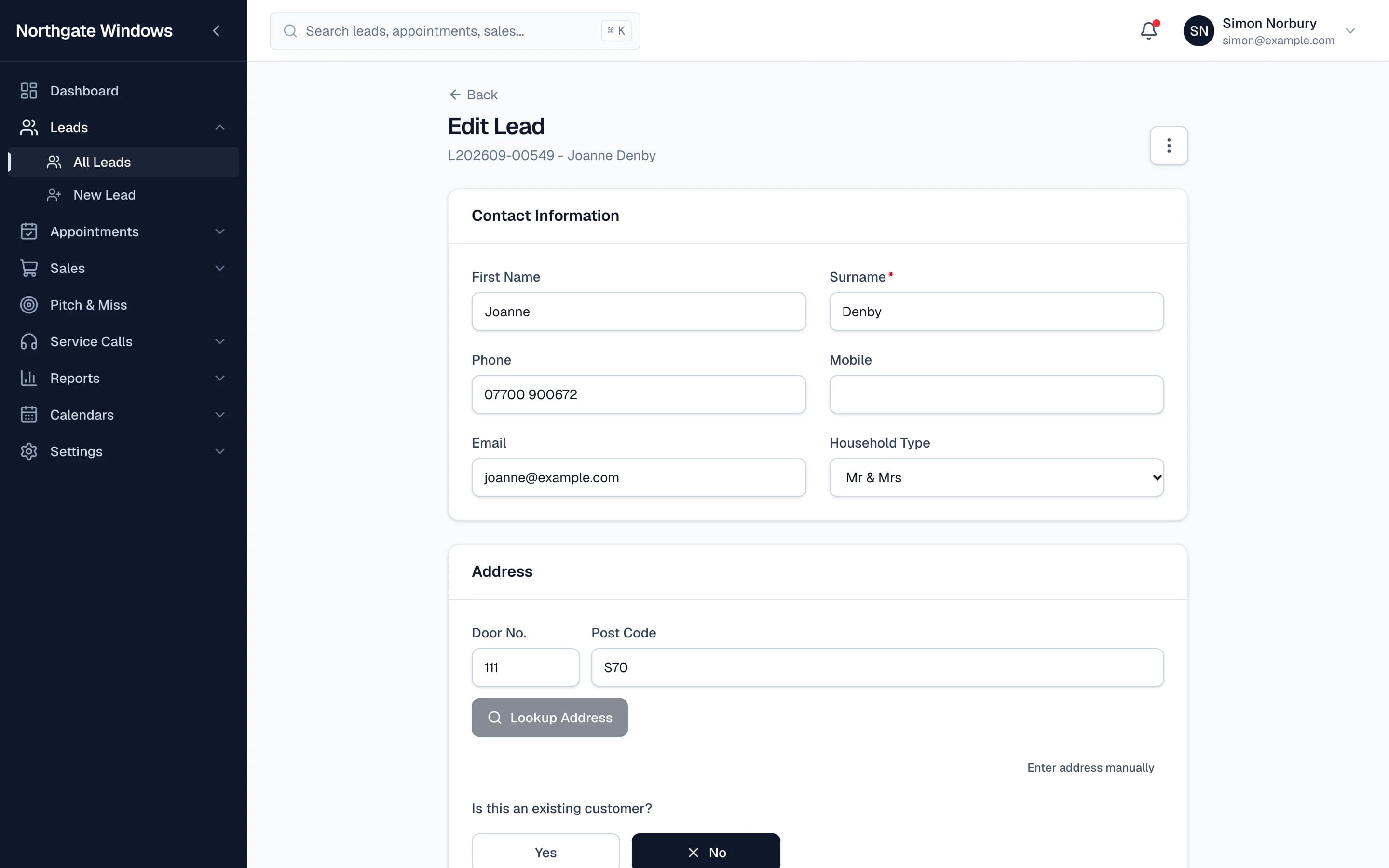
Task: Open the Dashboard page
Action: click(x=124, y=91)
